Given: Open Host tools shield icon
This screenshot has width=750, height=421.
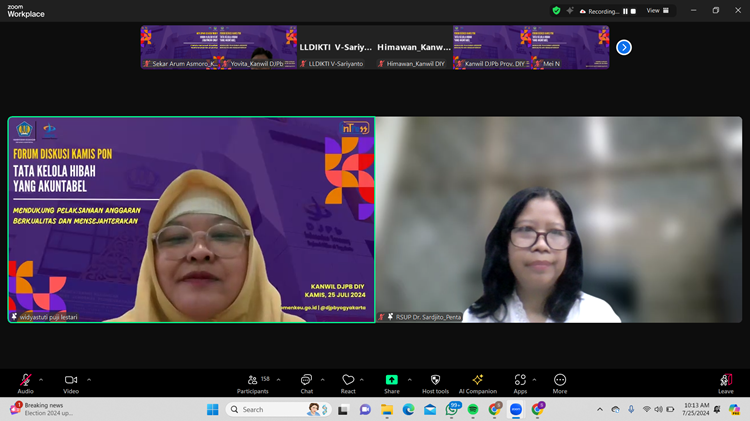Looking at the screenshot, I should point(435,381).
